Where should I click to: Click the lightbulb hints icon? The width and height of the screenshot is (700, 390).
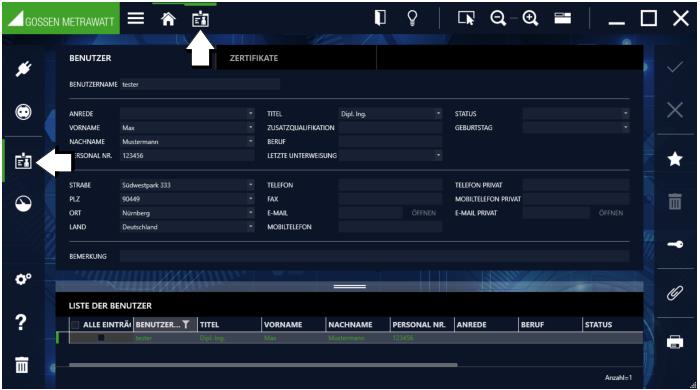point(412,18)
